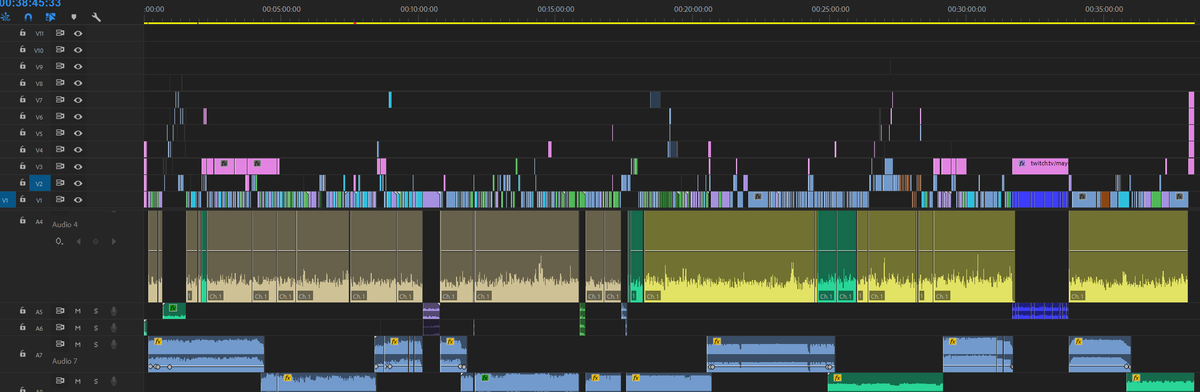Toggle the Snap magnet icon
Viewport: 1200px width, 392px height.
(x=29, y=17)
